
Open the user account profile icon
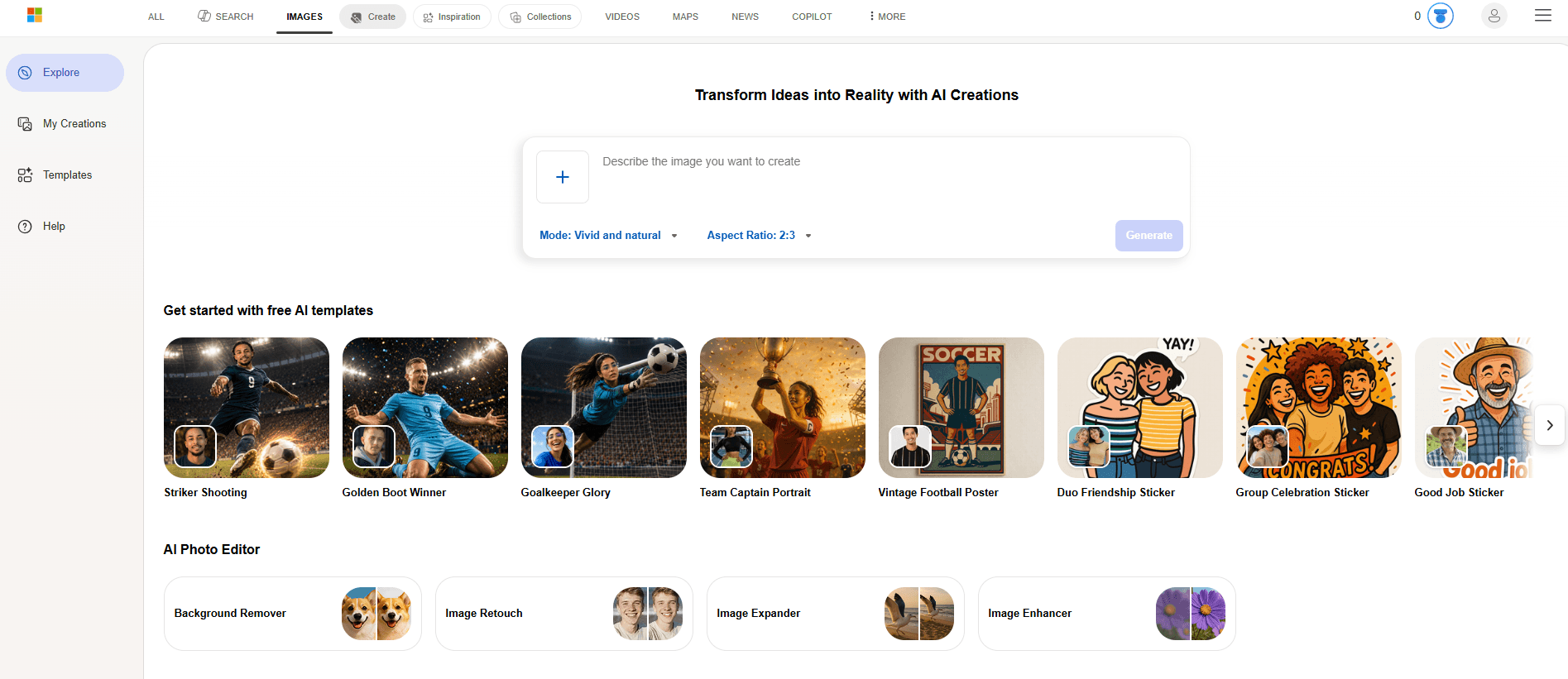tap(1494, 16)
